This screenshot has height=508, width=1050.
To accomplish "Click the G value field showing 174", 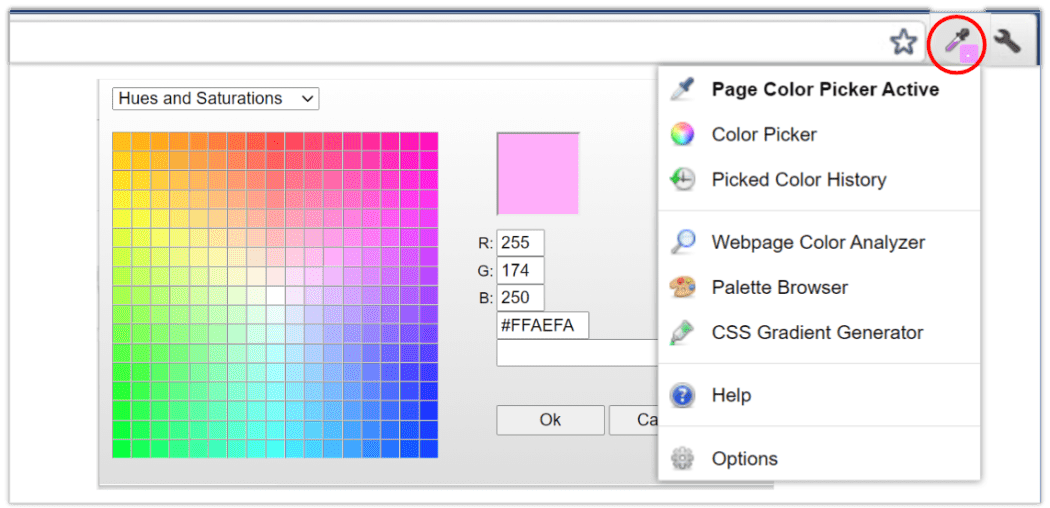I will [x=520, y=270].
